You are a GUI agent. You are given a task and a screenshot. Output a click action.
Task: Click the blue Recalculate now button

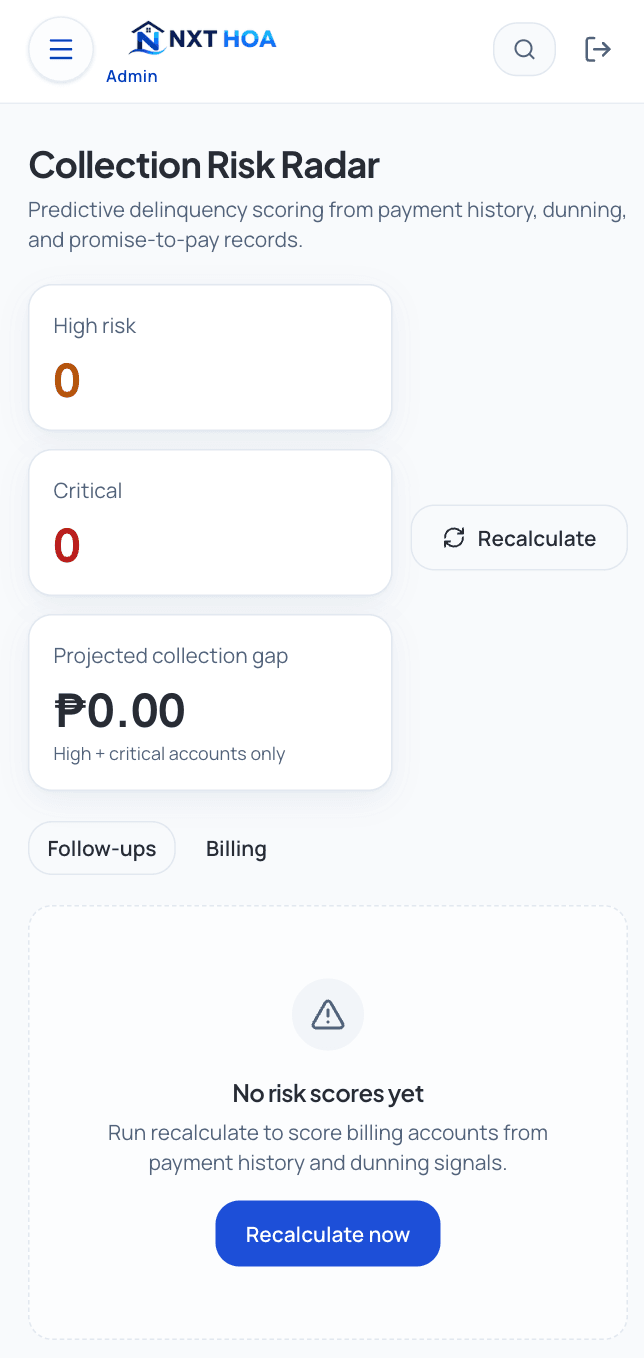click(328, 1234)
